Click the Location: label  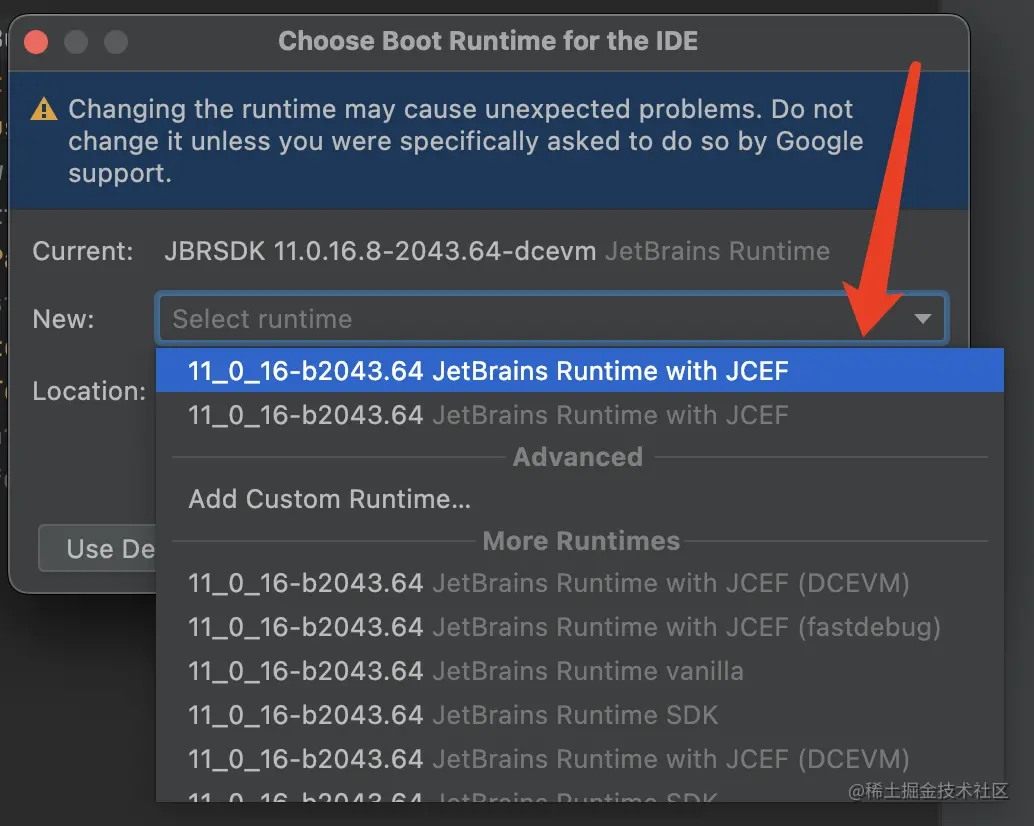89,391
